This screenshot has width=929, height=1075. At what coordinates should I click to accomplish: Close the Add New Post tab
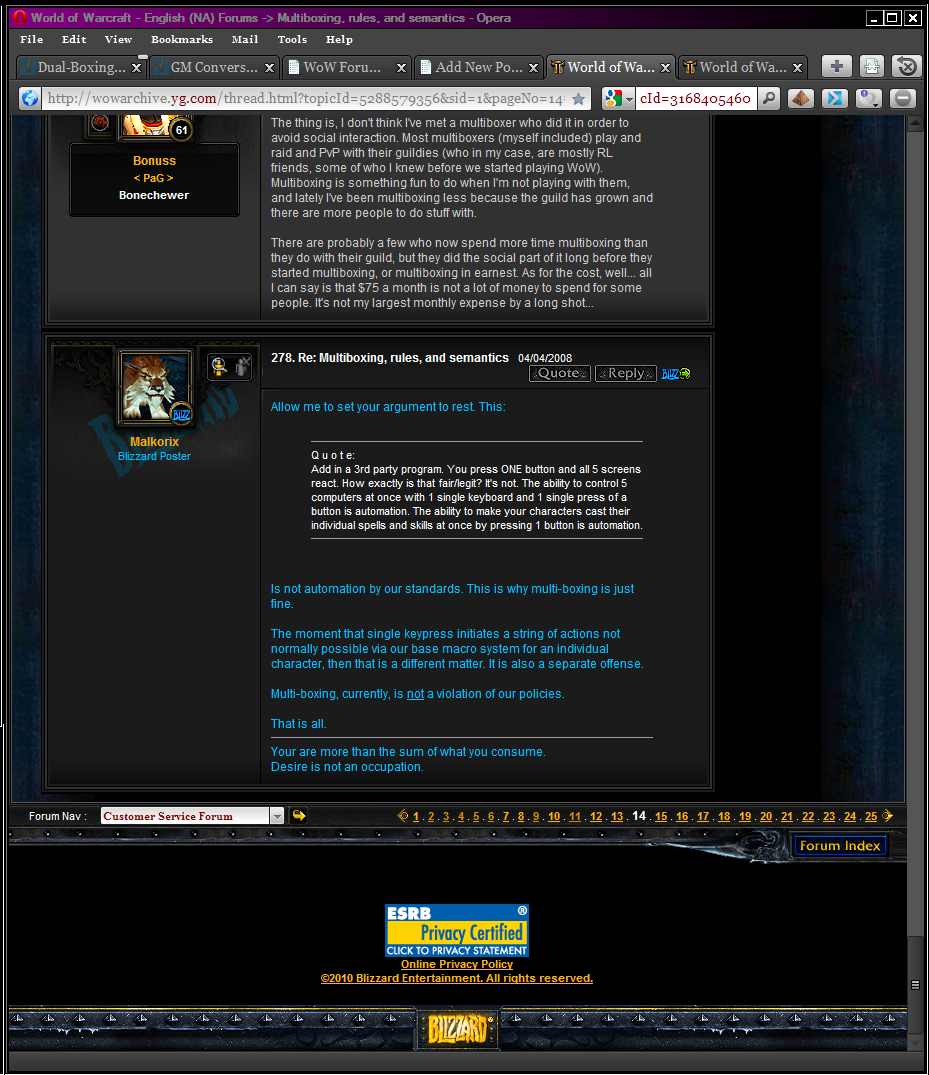coord(533,68)
